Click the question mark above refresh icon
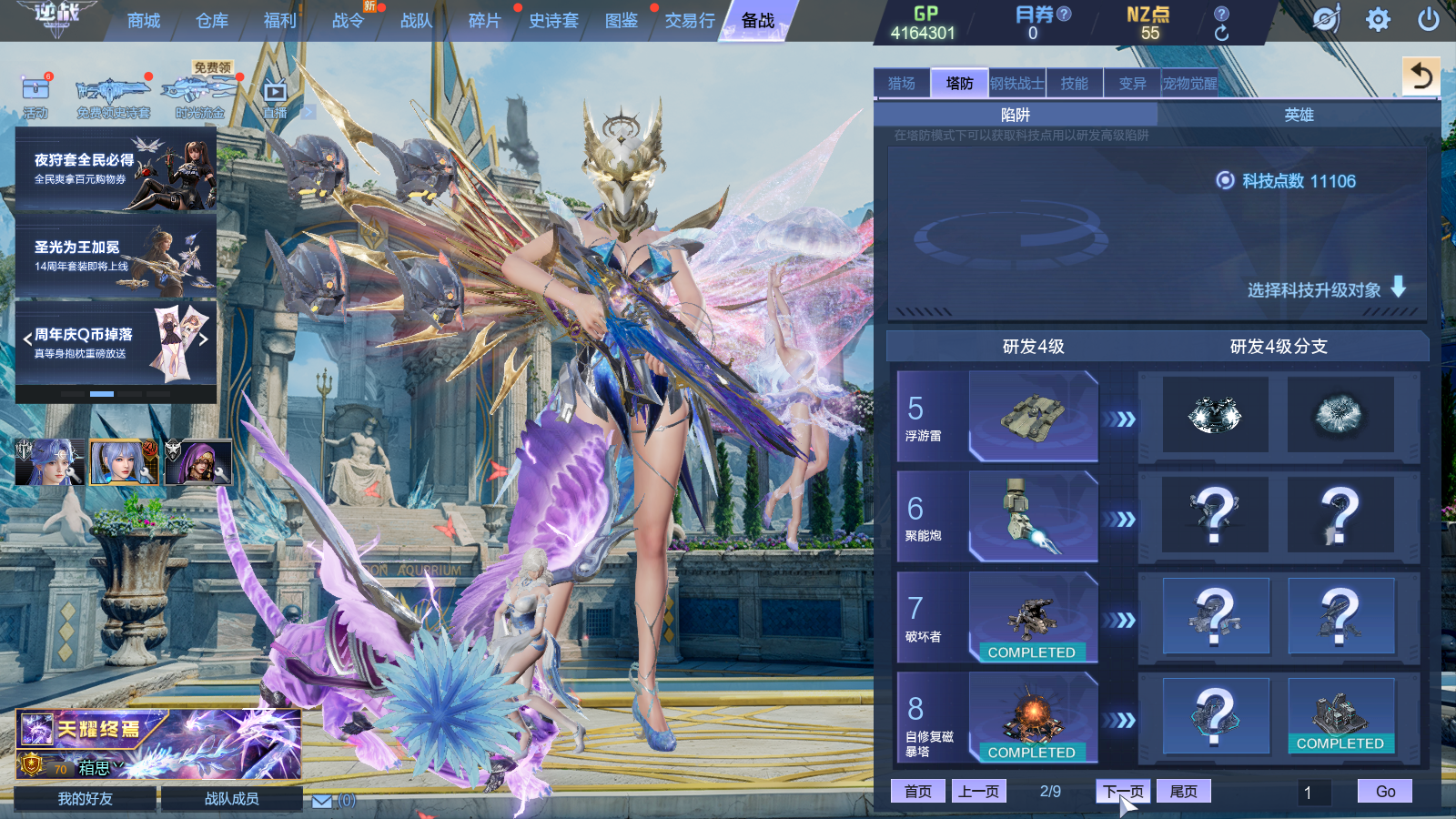This screenshot has width=1456, height=819. coord(1221,13)
